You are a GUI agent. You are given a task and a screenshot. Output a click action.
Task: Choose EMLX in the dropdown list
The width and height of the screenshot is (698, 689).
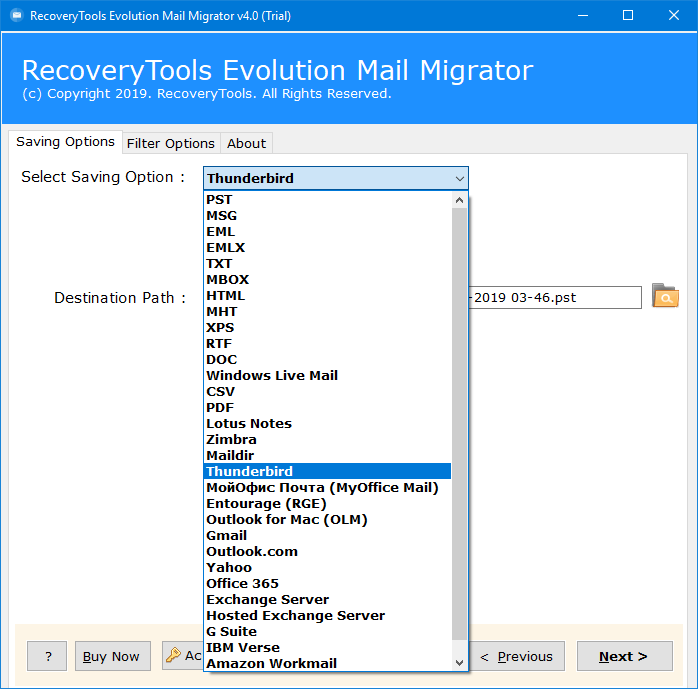click(x=327, y=248)
